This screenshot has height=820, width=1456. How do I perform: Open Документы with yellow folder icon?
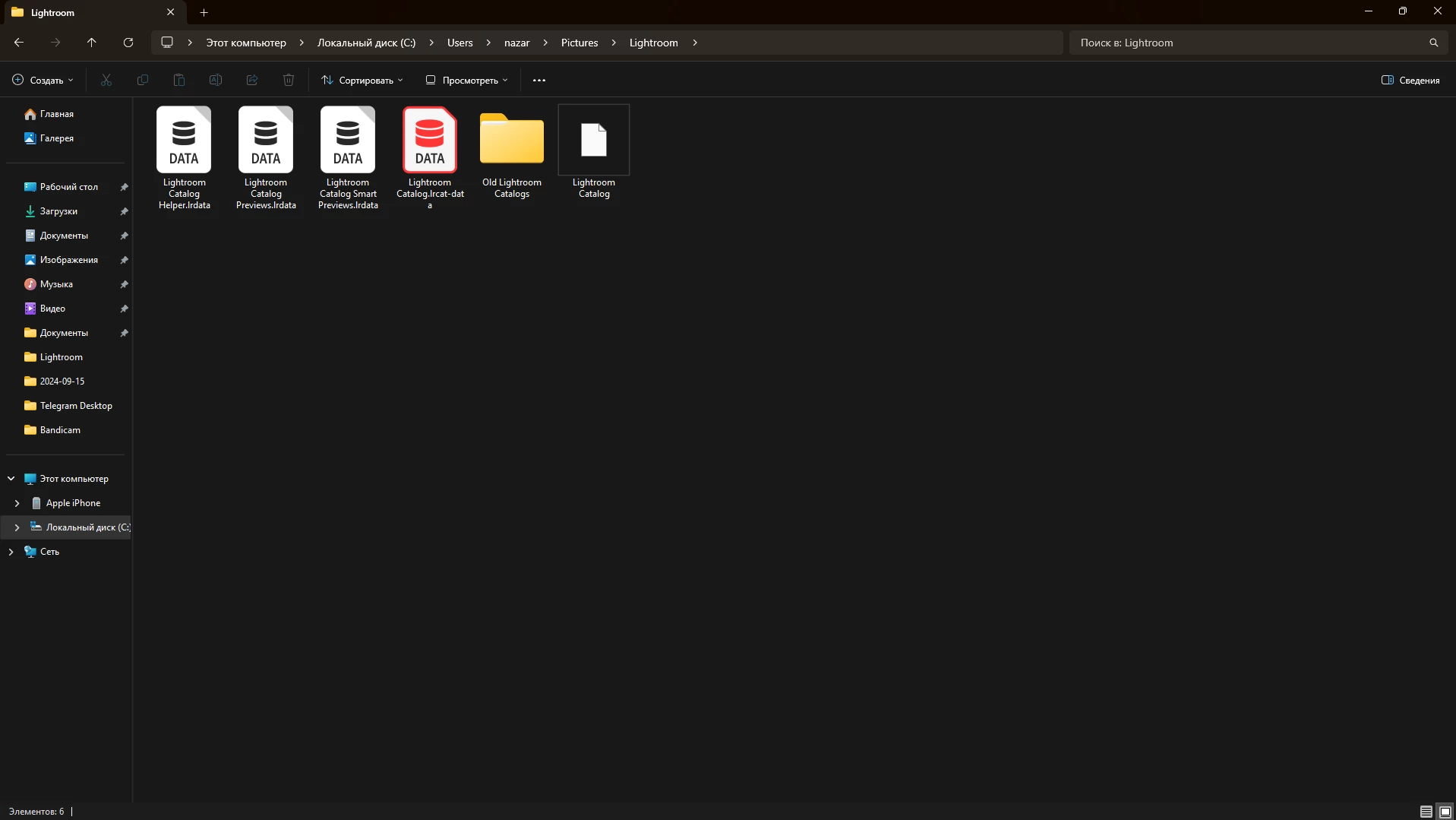click(65, 333)
